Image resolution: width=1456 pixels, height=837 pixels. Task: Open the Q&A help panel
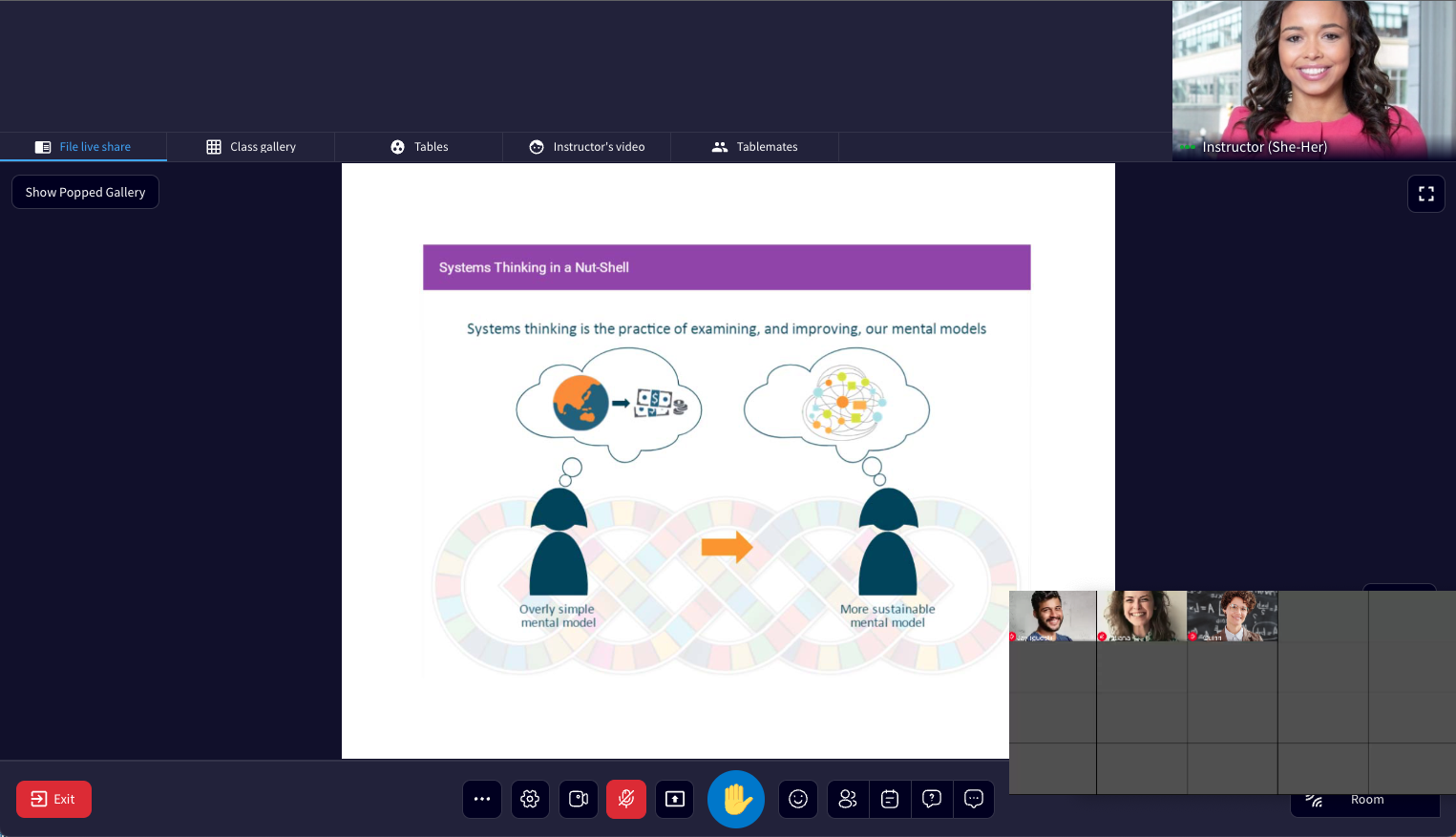(931, 799)
